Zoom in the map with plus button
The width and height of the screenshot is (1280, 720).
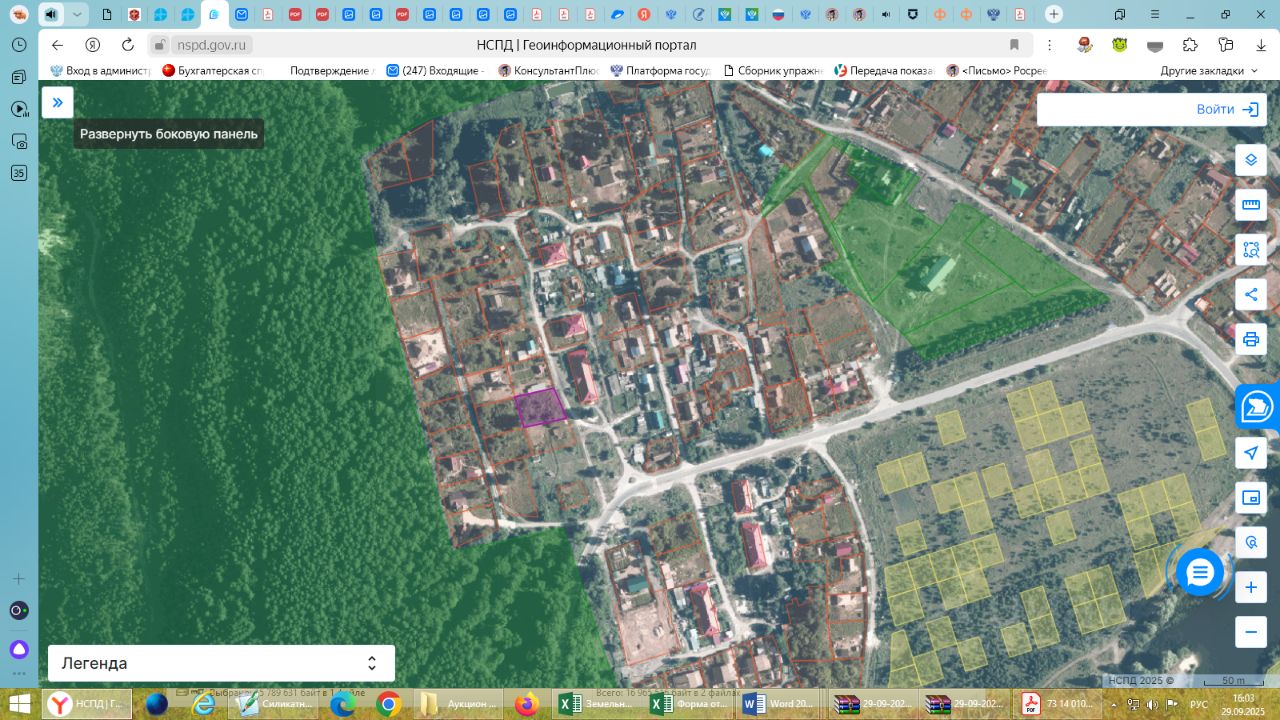point(1250,587)
